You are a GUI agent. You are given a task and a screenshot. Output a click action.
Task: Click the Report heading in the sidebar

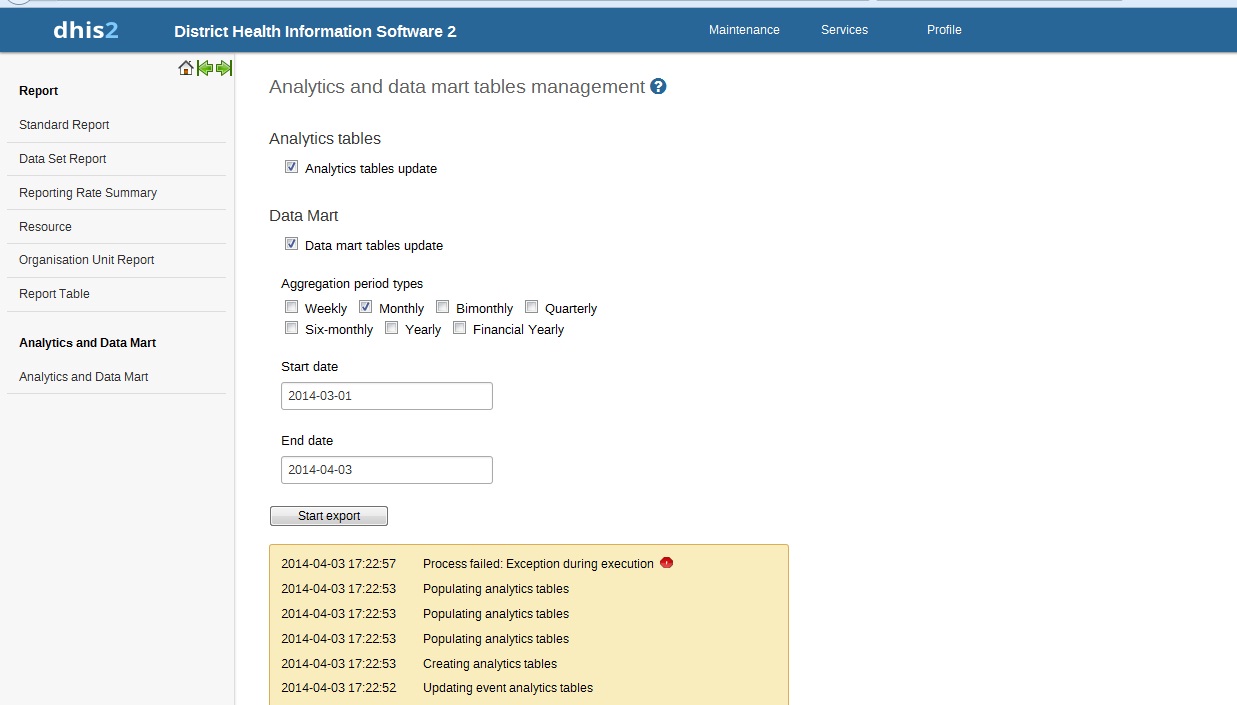pyautogui.click(x=39, y=91)
